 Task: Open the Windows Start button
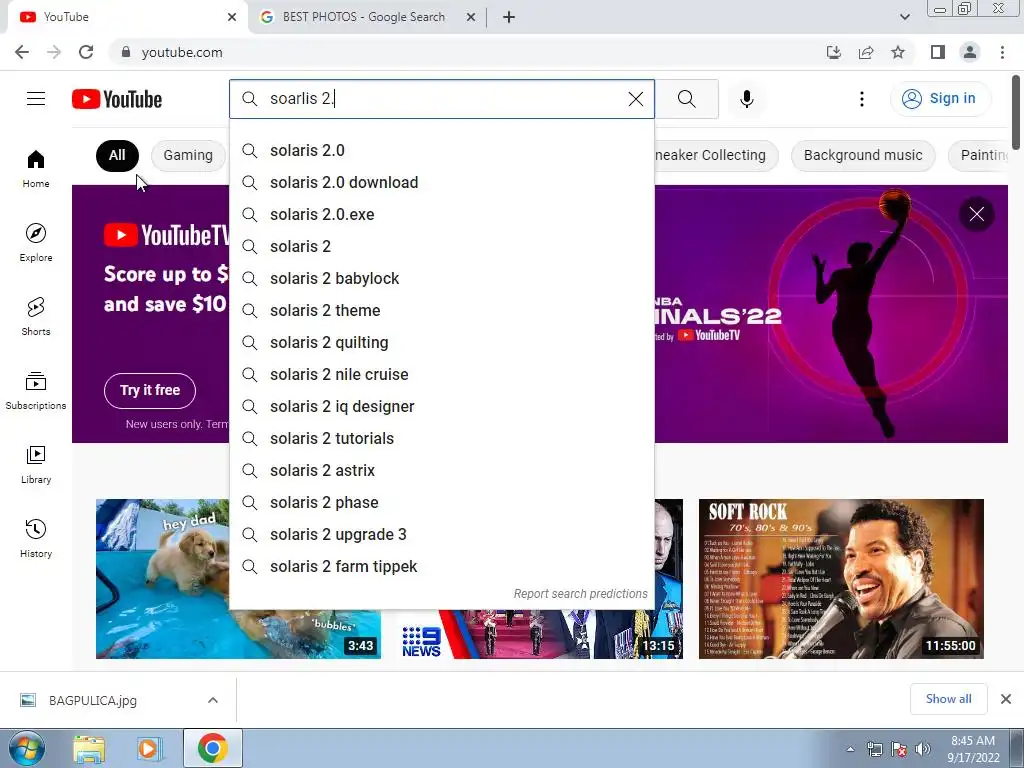click(x=27, y=749)
